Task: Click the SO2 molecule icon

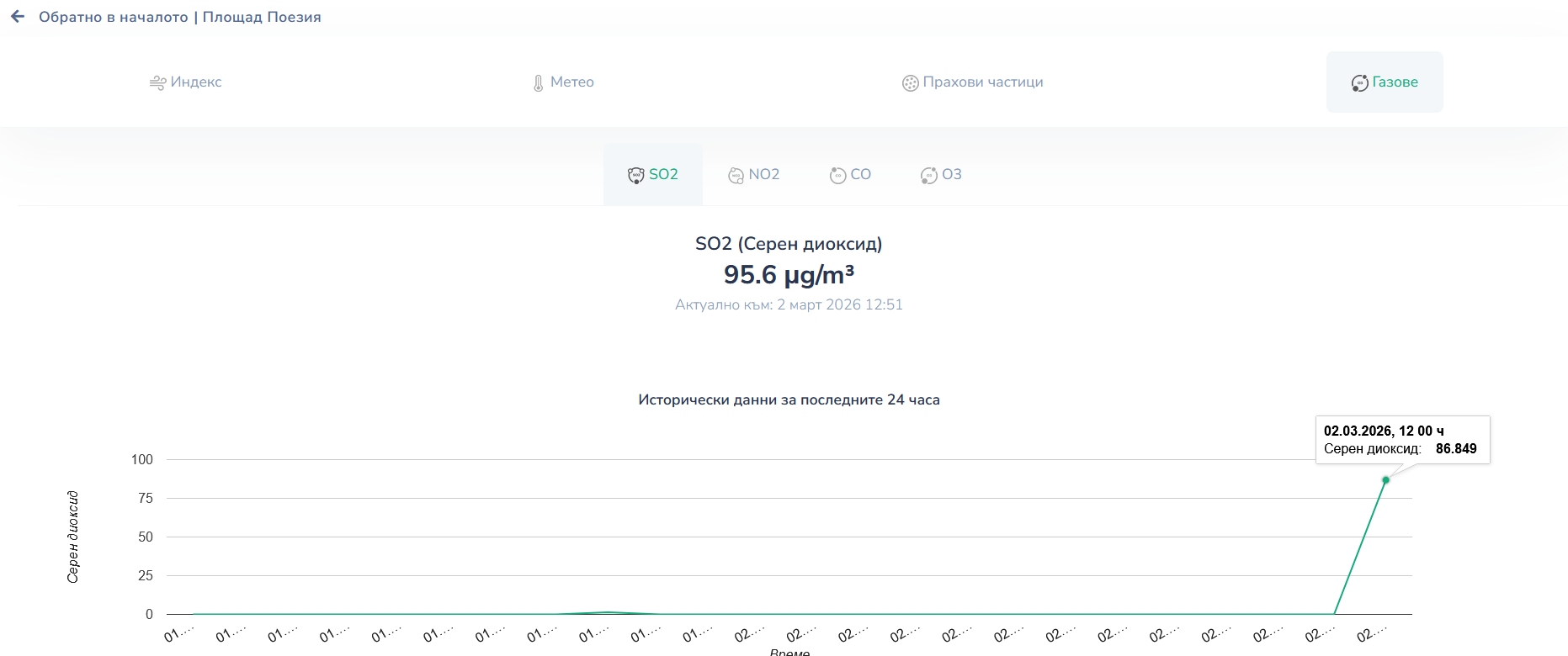Action: coord(636,175)
